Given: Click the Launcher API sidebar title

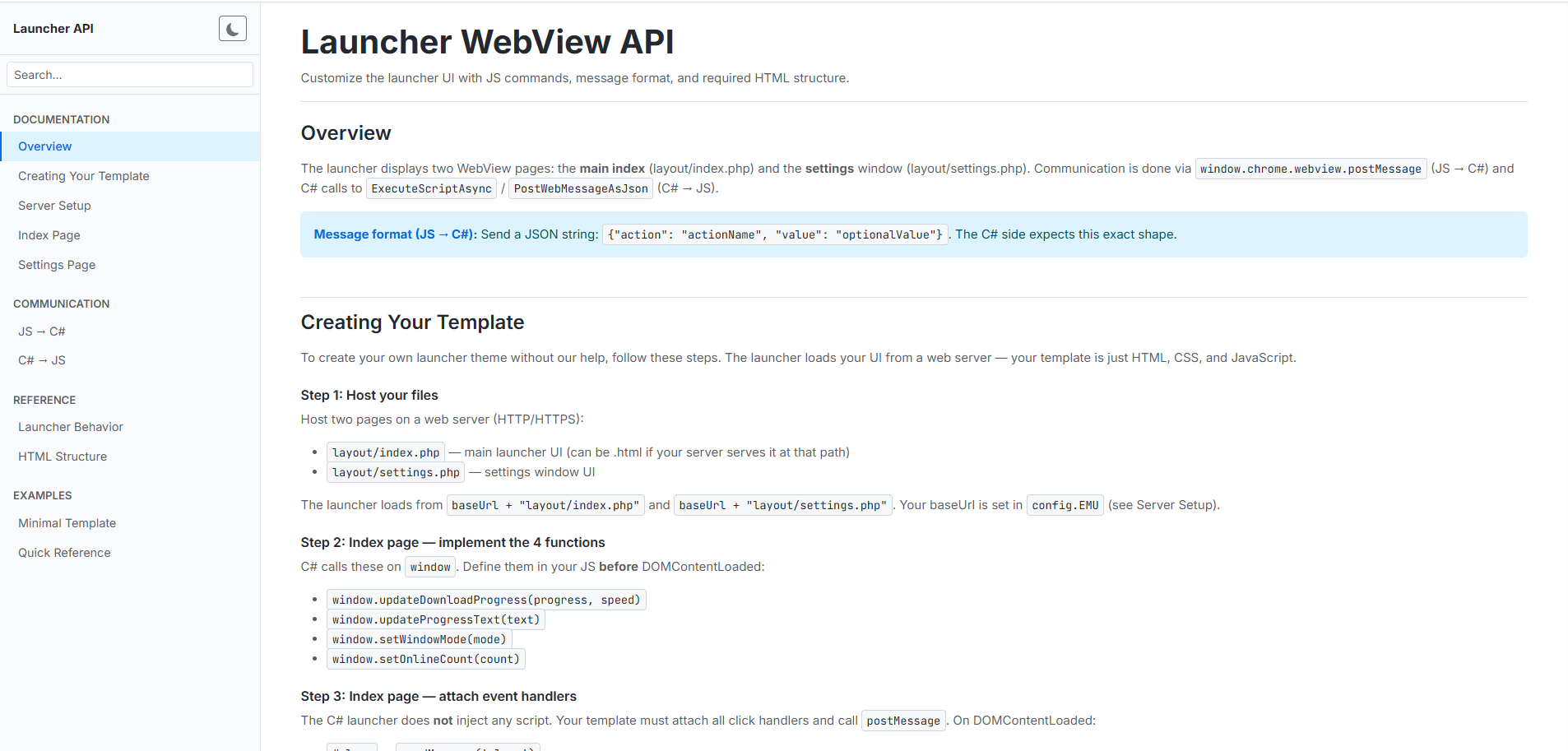Looking at the screenshot, I should (53, 29).
